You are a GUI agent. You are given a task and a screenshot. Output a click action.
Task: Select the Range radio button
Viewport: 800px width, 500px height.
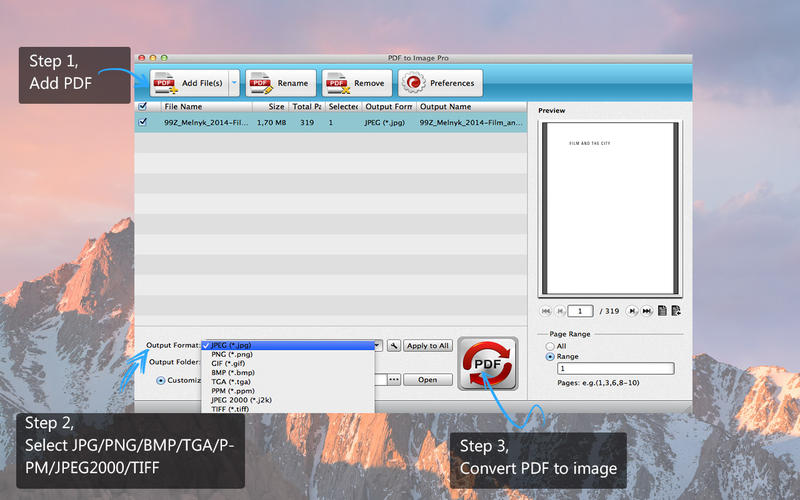click(550, 357)
